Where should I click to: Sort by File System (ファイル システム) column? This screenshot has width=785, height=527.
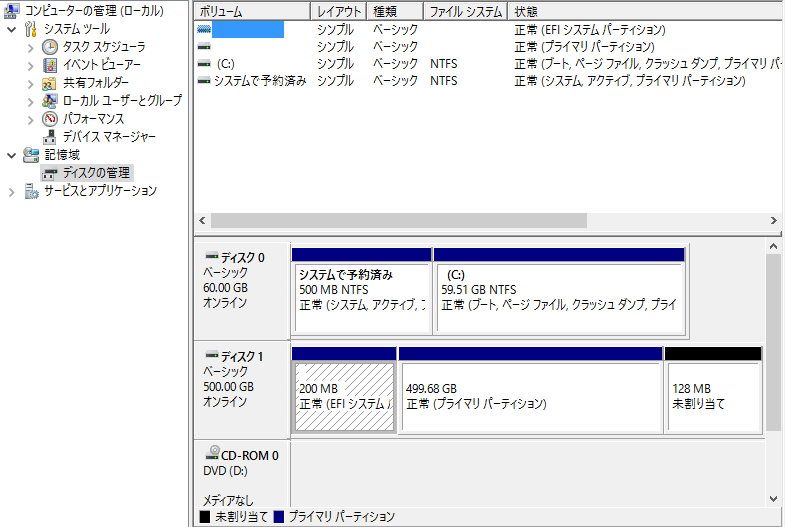click(464, 12)
